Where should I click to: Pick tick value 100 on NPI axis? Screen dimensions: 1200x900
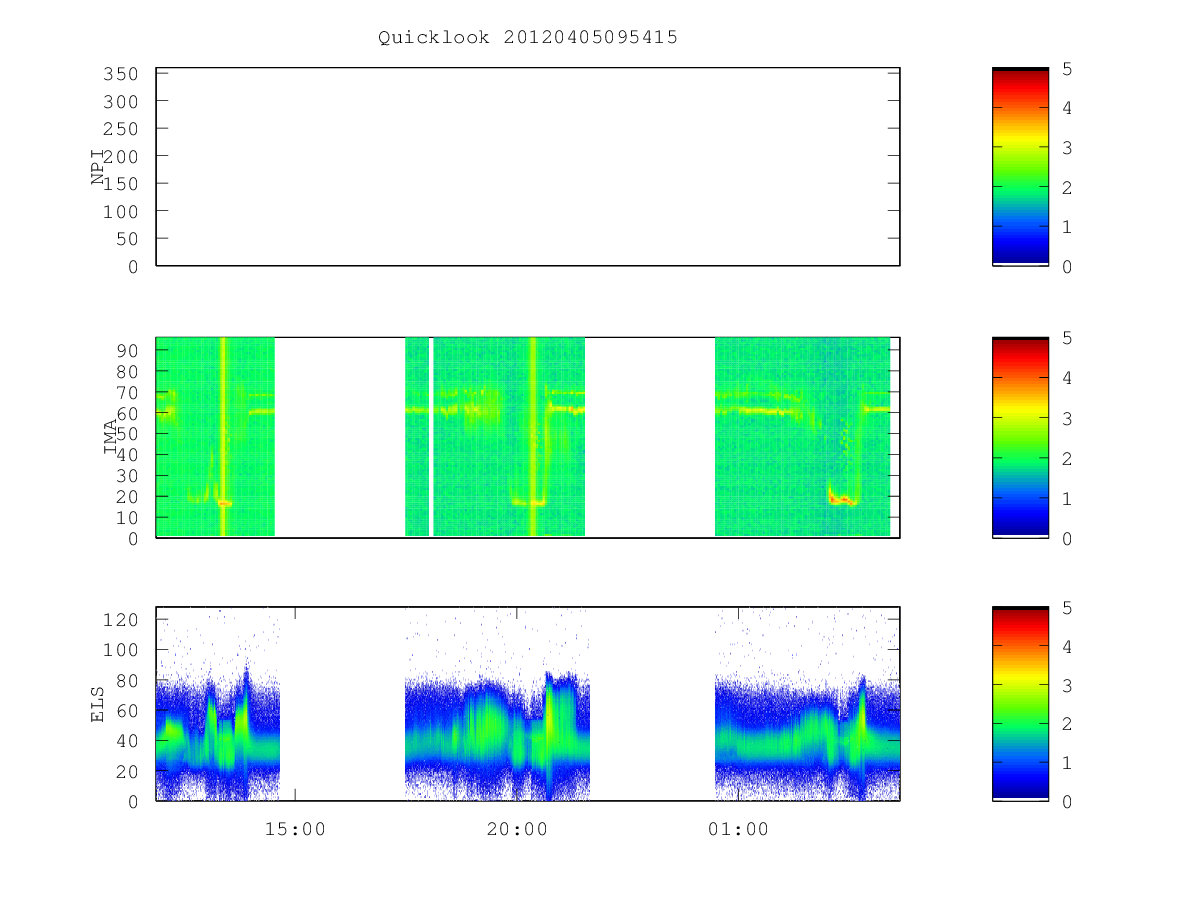(122, 212)
